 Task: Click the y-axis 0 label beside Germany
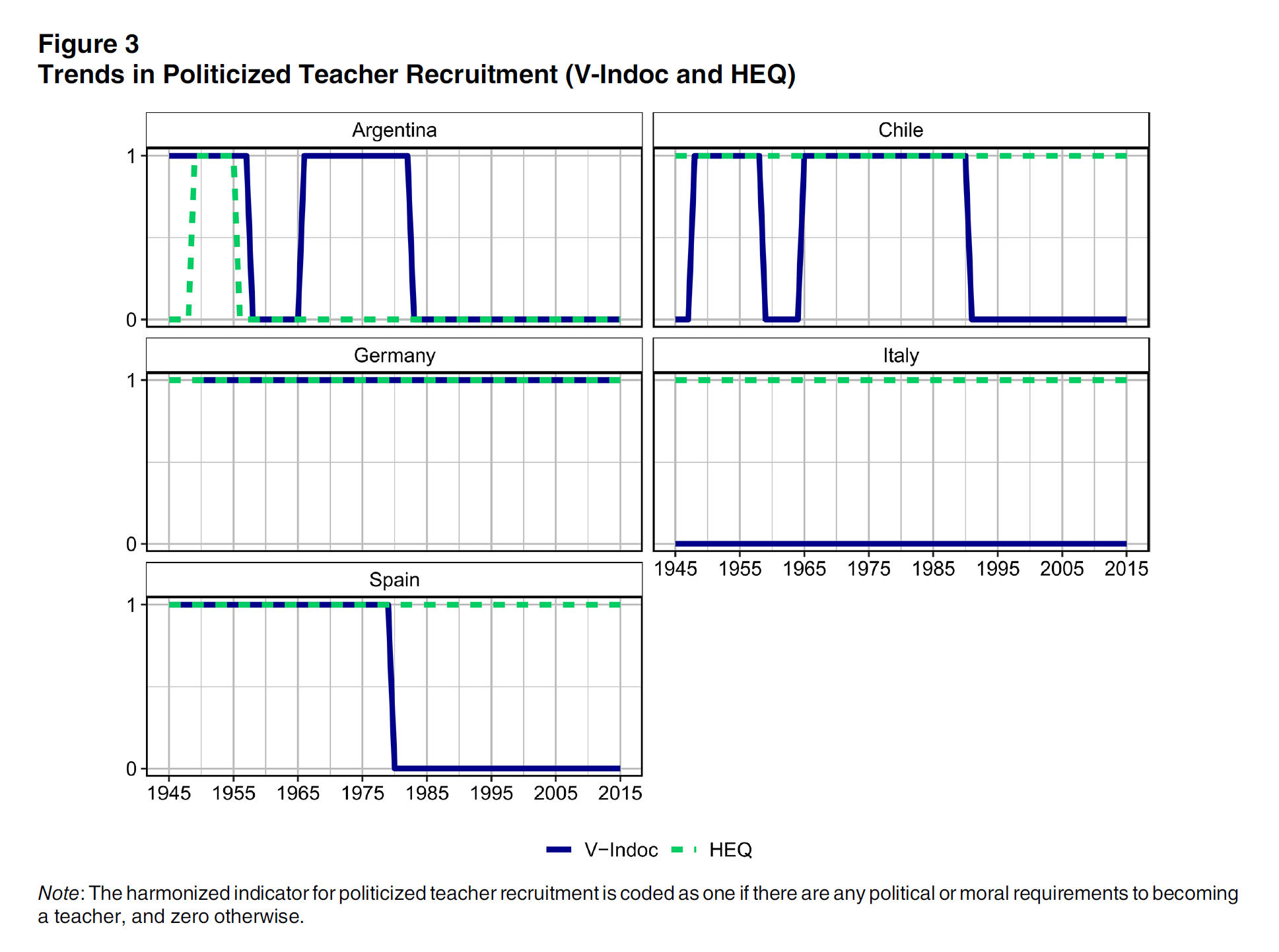pyautogui.click(x=131, y=544)
